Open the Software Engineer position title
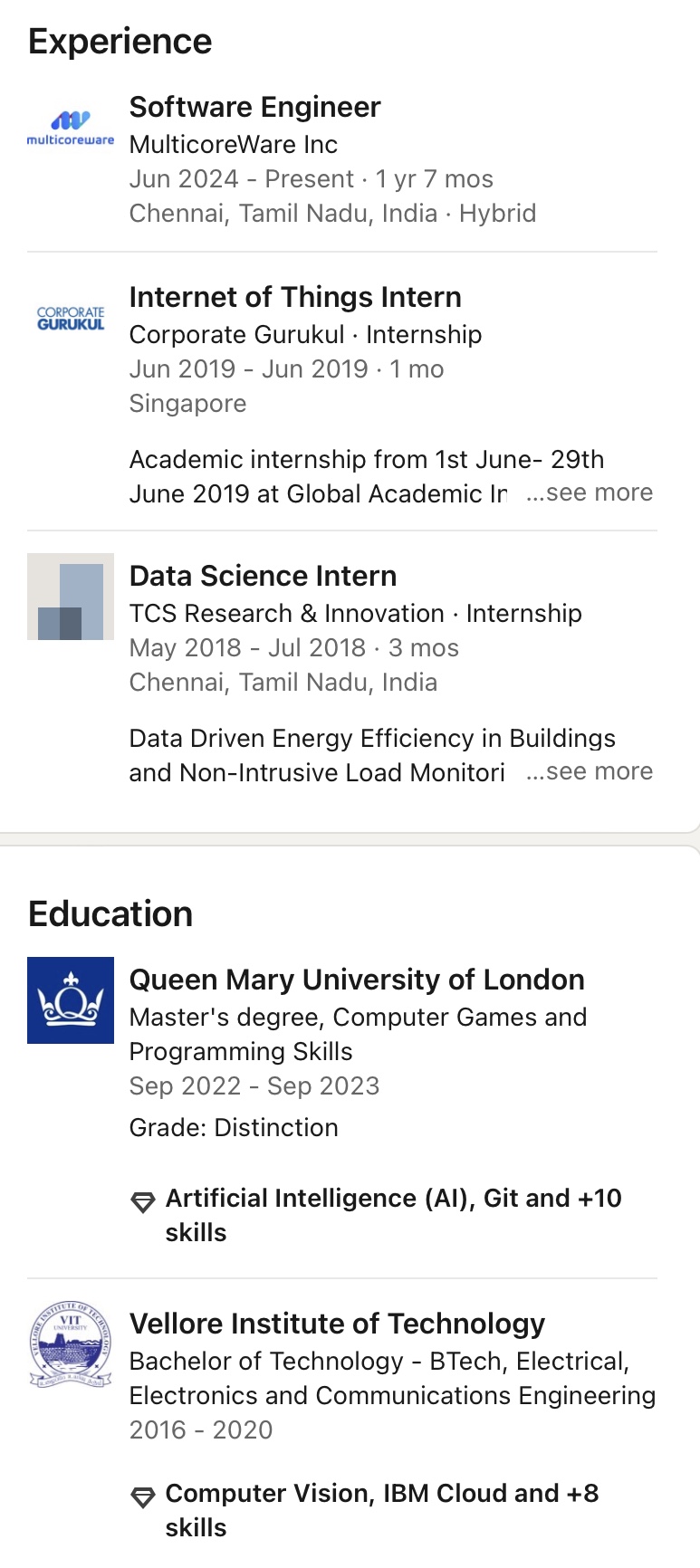This screenshot has width=700, height=1568. 254,107
